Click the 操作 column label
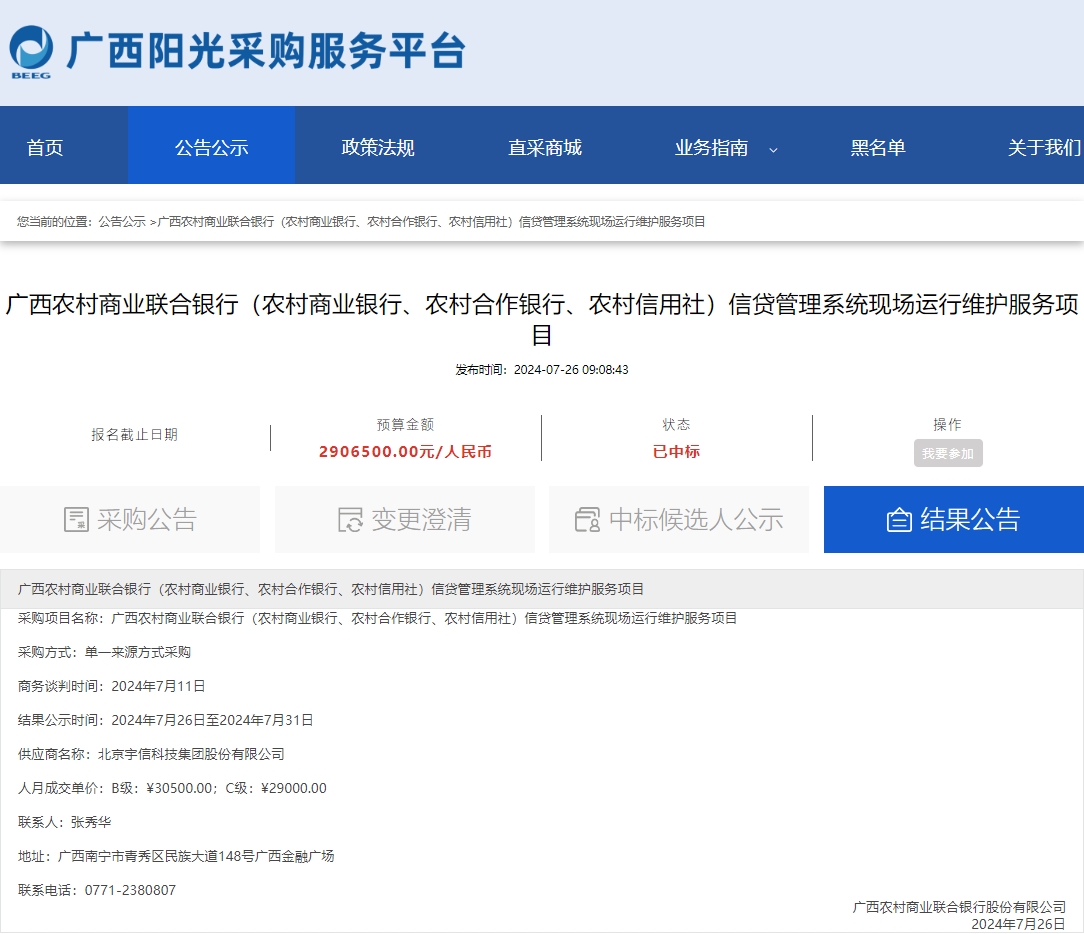The image size is (1084, 934). 947,424
